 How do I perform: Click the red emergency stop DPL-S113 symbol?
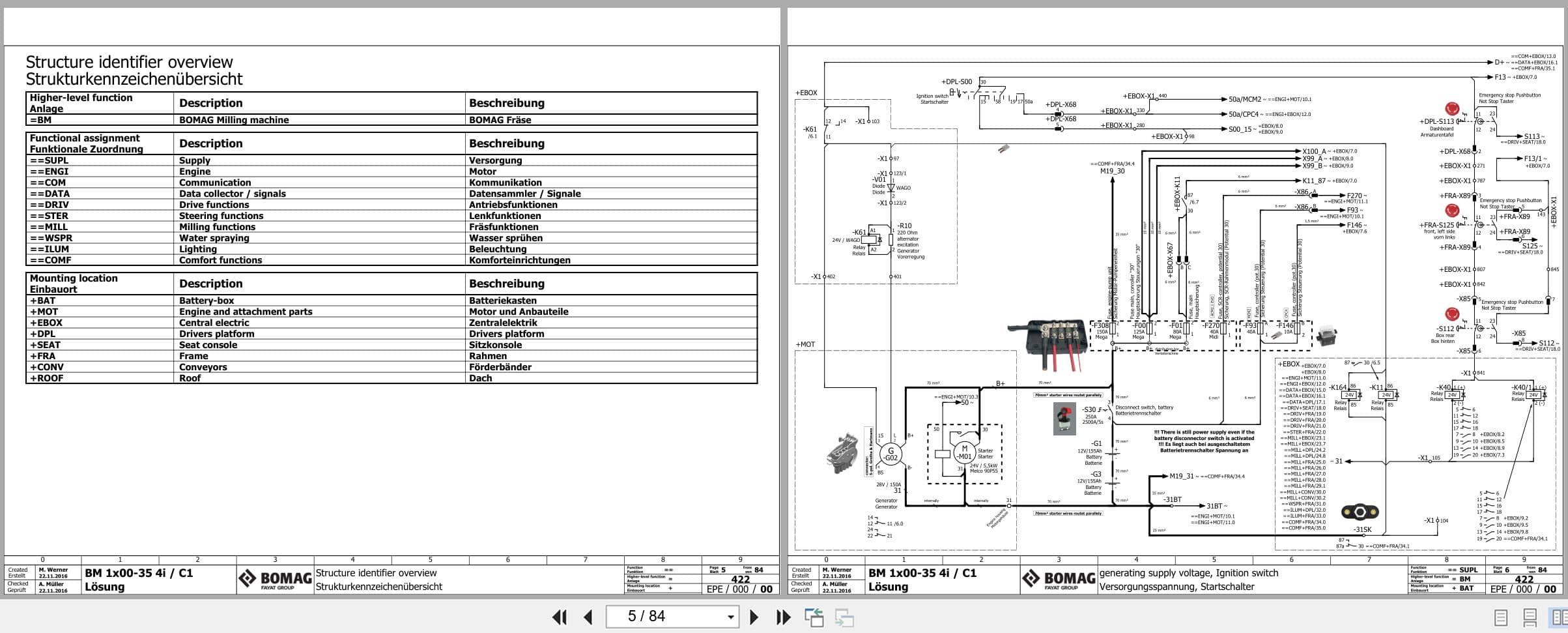tap(1452, 109)
